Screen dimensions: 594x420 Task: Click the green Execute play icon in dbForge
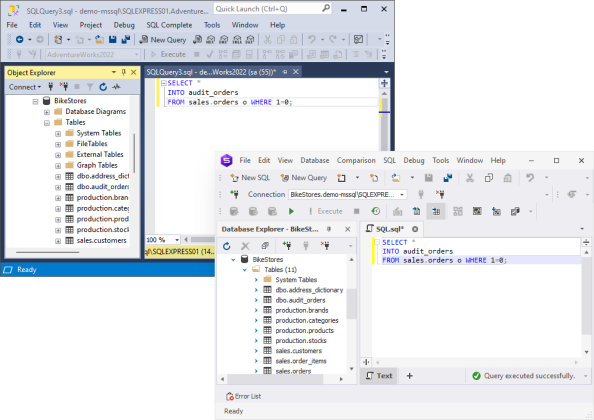tap(291, 211)
